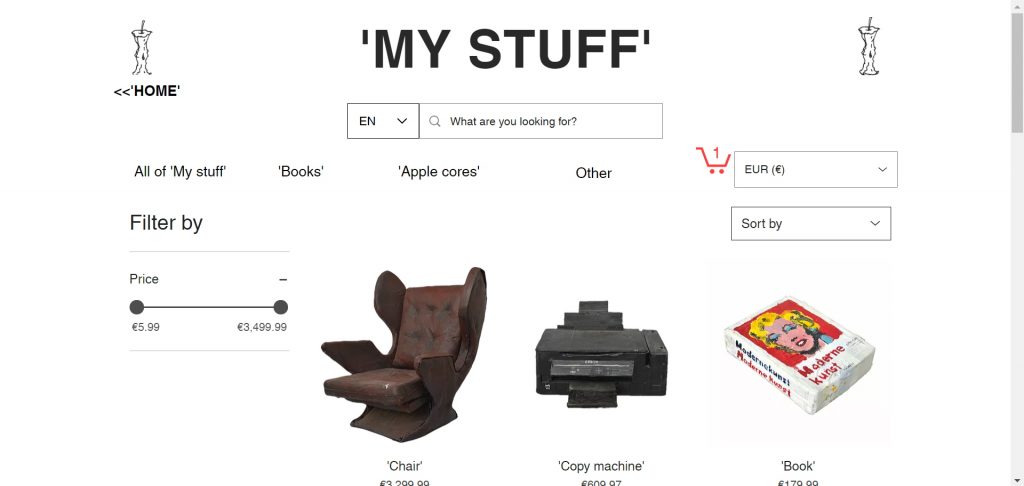Click the <<'HOME' link

147,91
